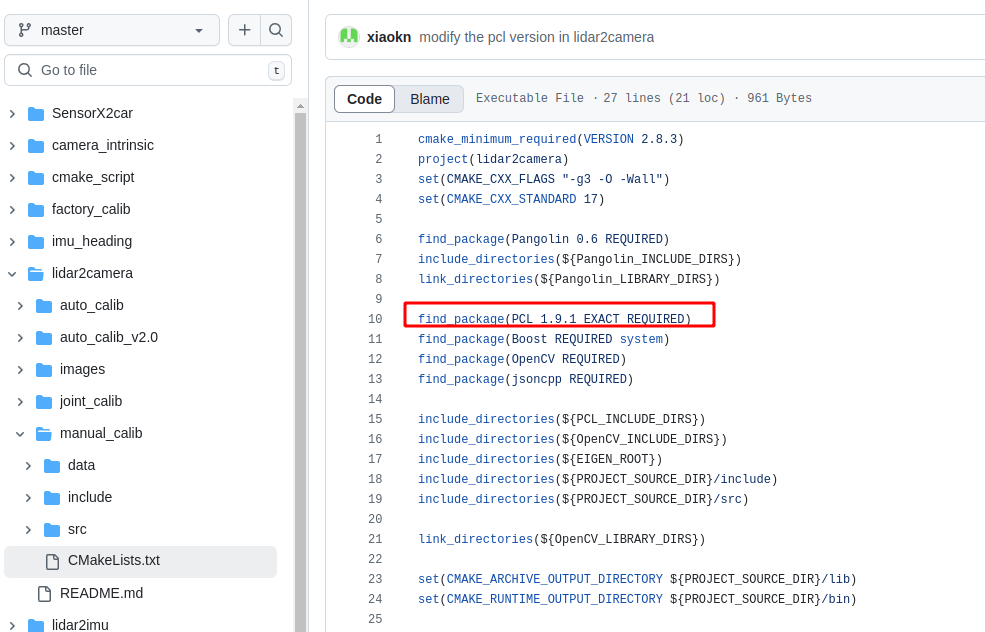Expand the imu_heading folder chevron
985x632 pixels.
click(x=12, y=242)
